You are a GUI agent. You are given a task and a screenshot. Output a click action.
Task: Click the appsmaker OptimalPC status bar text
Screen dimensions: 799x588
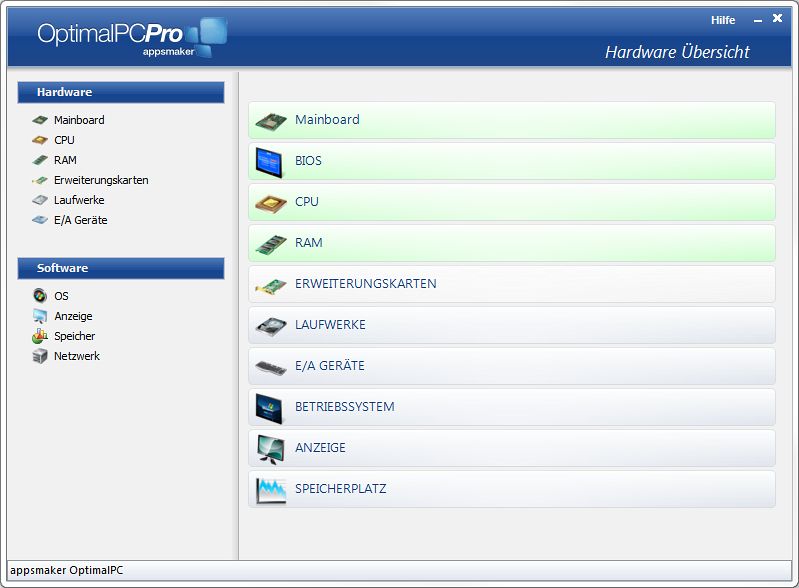[x=67, y=570]
